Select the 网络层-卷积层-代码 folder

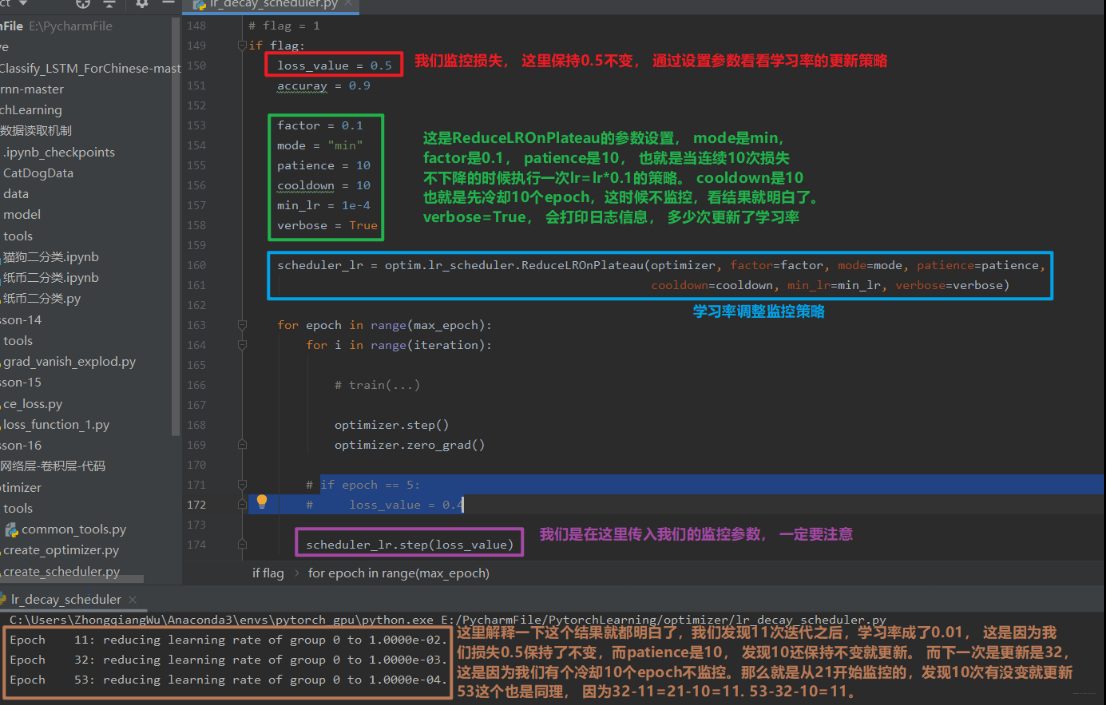53,466
